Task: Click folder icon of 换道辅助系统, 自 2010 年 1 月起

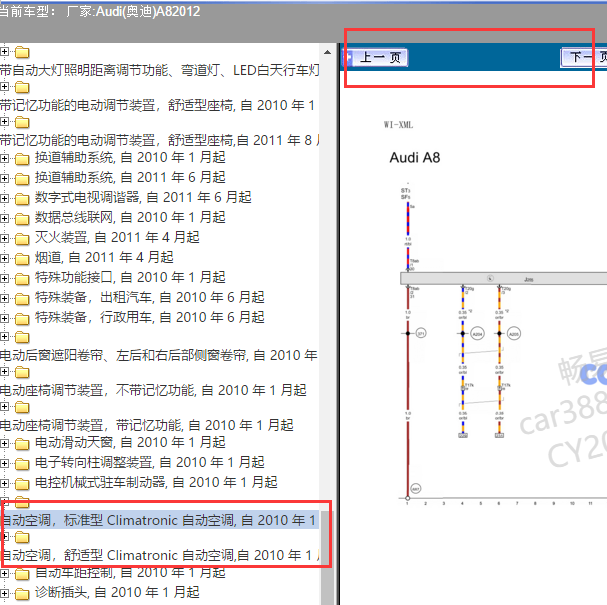Action: pyautogui.click(x=22, y=158)
